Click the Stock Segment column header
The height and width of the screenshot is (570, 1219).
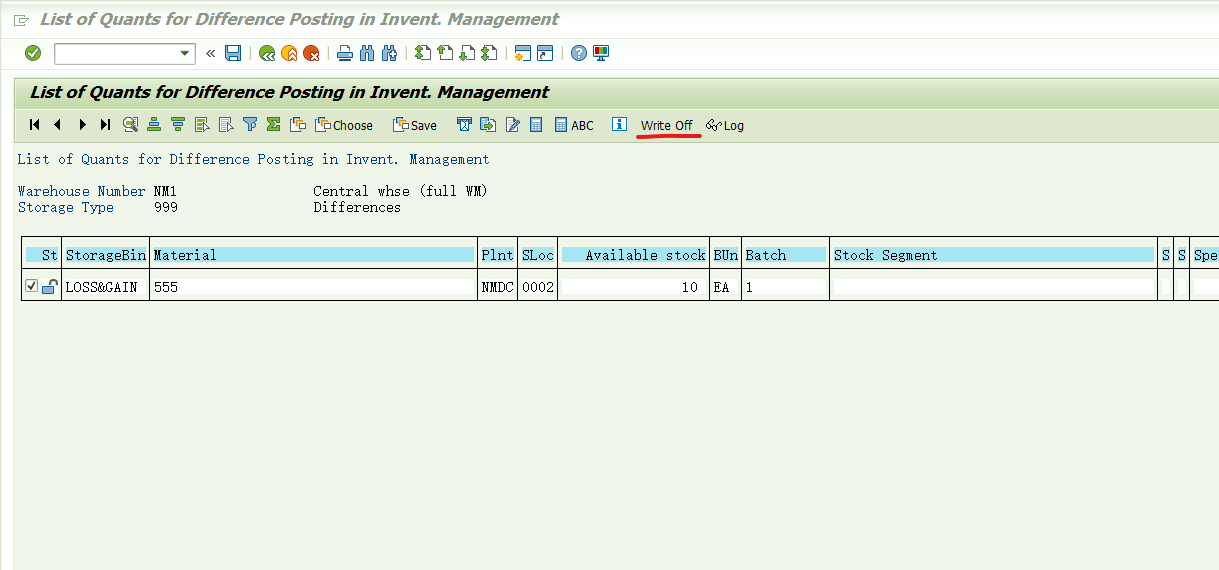[x=993, y=255]
